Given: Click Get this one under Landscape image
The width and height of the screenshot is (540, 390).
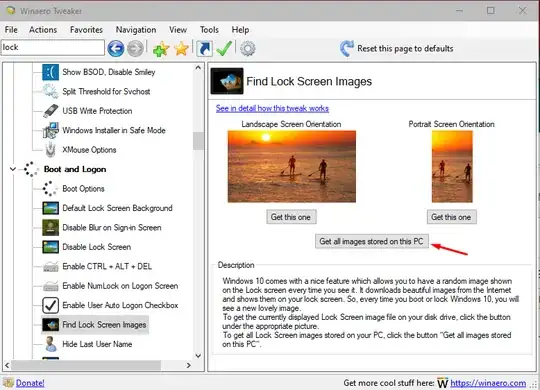Looking at the screenshot, I should tap(291, 217).
